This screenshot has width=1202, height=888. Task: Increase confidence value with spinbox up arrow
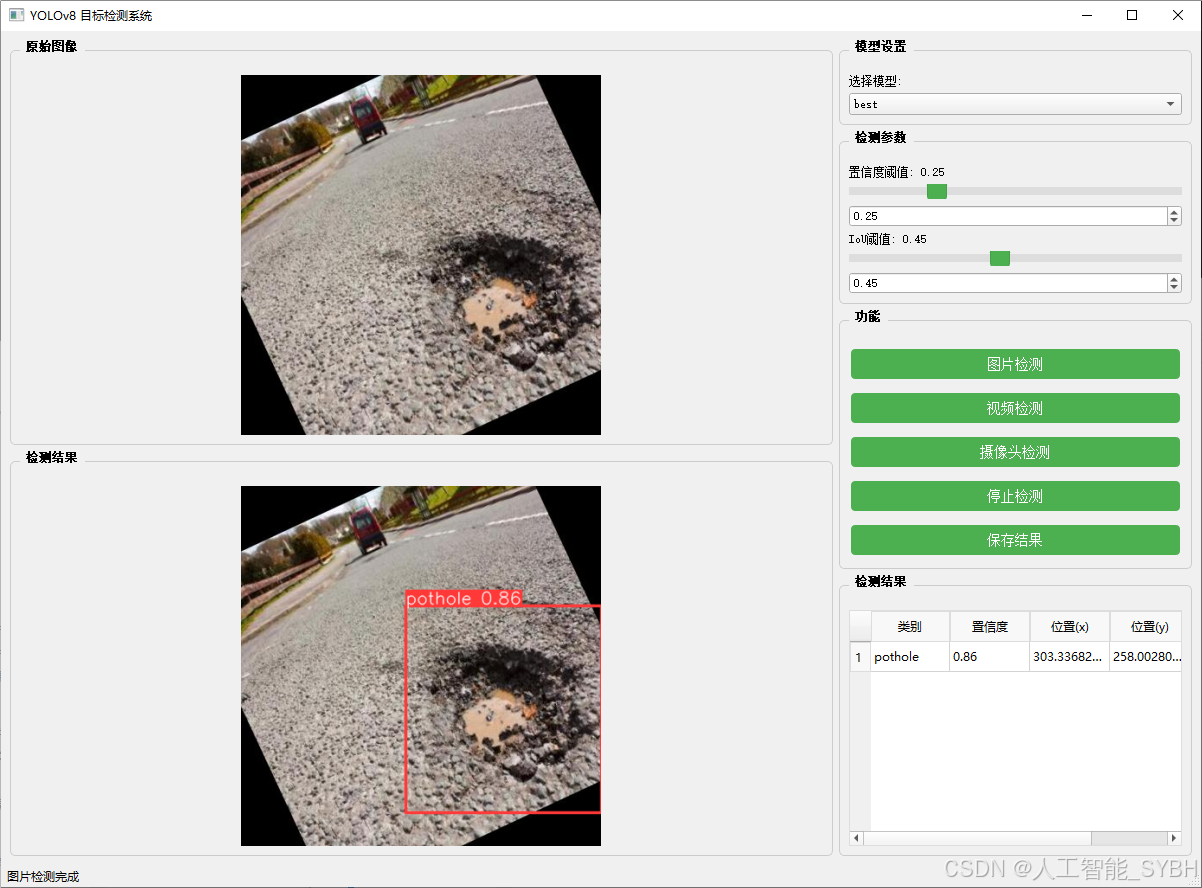1174,211
